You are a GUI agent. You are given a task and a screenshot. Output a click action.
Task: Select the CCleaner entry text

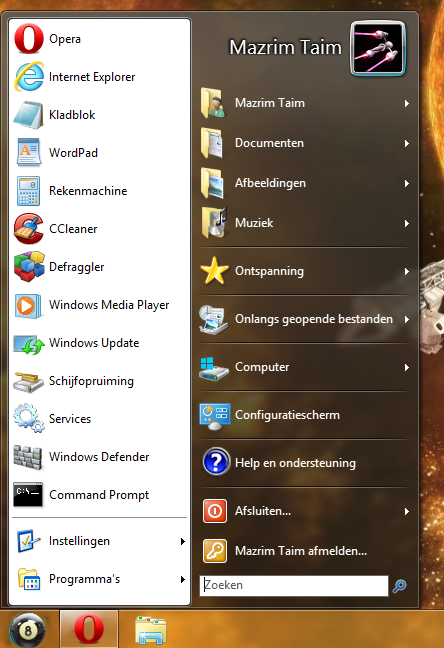coord(73,229)
